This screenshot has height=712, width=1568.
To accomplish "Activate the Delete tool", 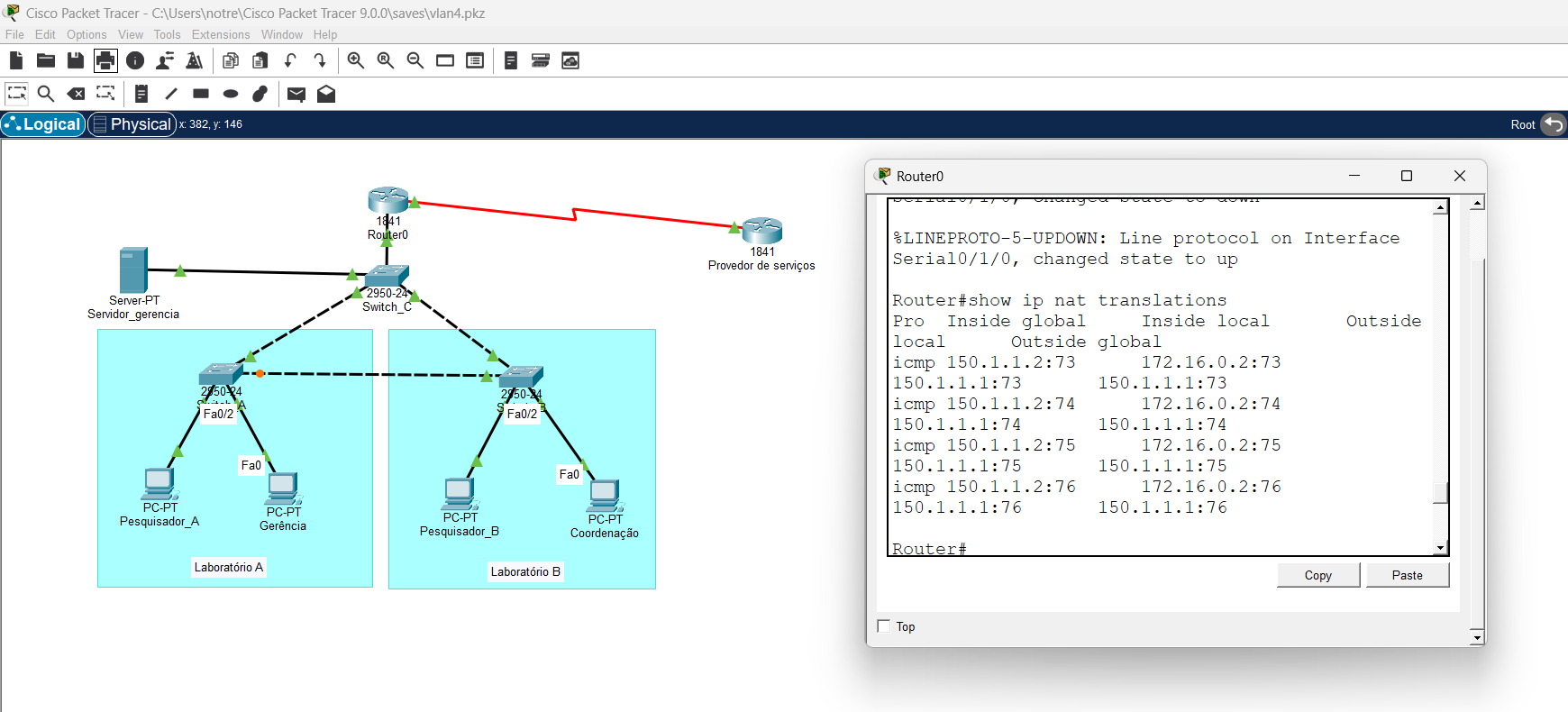I will pos(77,93).
